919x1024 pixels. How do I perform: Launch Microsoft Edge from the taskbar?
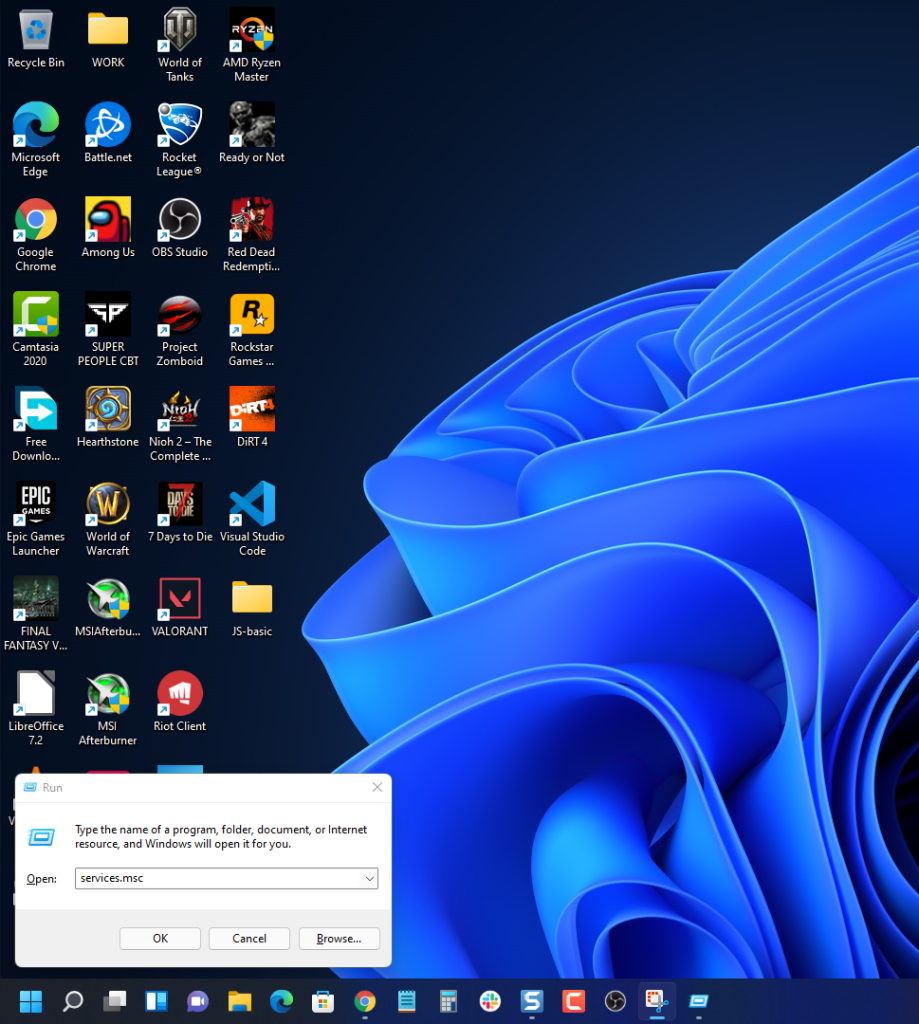[282, 1001]
